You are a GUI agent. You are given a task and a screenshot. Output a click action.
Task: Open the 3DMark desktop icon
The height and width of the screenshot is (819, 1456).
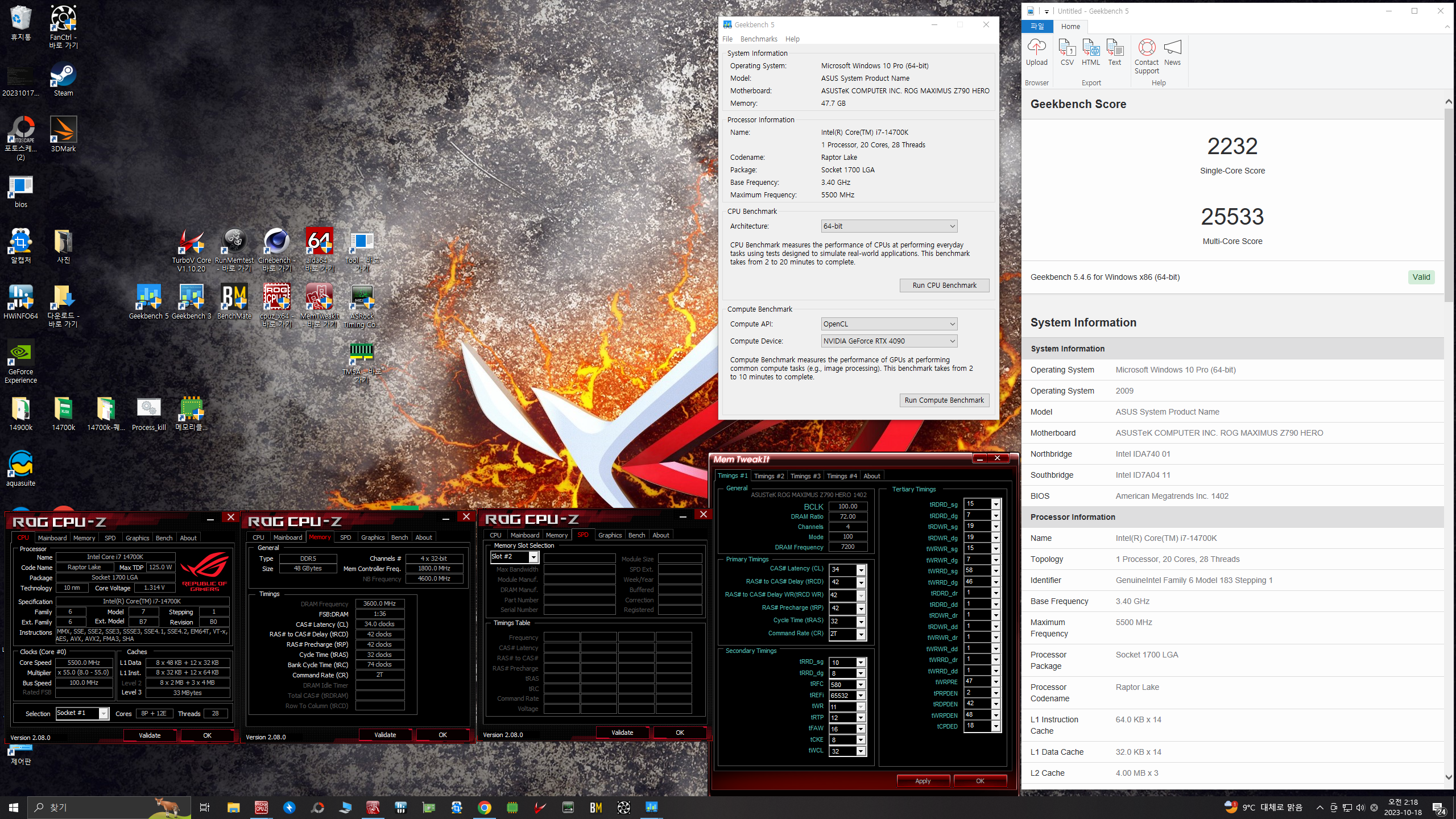pos(63,134)
